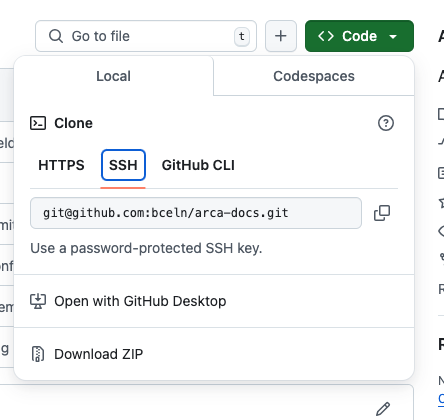
Task: Click the ZIP file icon
Action: [38, 354]
